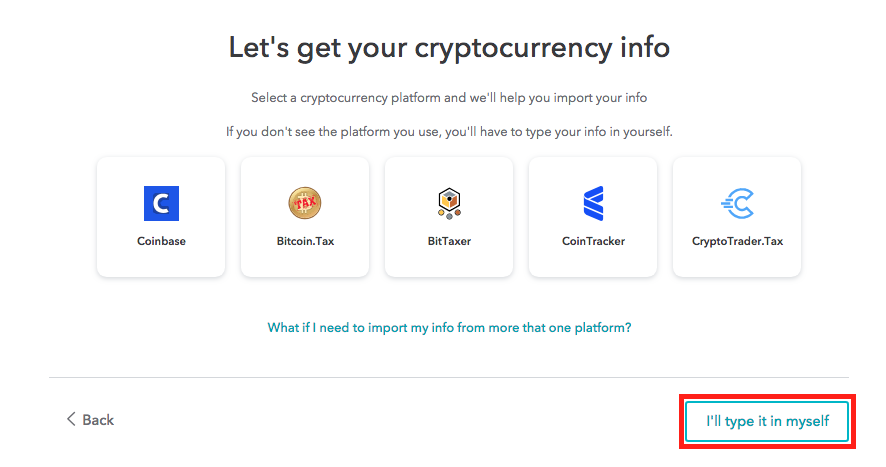Click the BitTaxer text label
Screen dimensions: 886x467
pos(449,241)
